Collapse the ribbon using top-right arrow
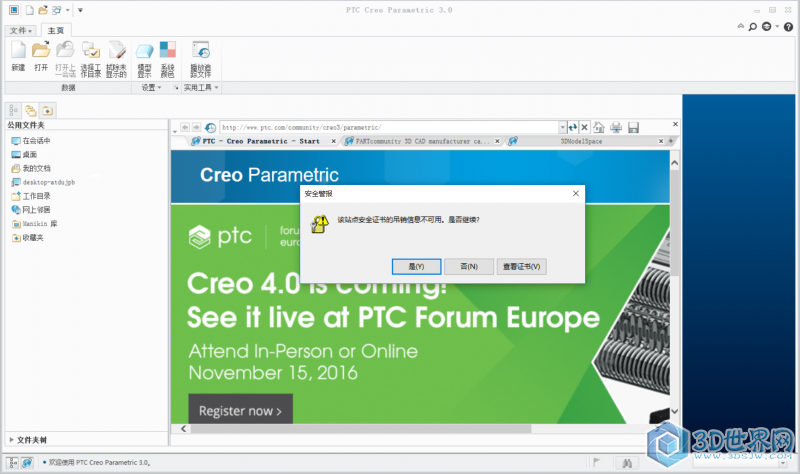The height and width of the screenshot is (474, 800). [741, 26]
